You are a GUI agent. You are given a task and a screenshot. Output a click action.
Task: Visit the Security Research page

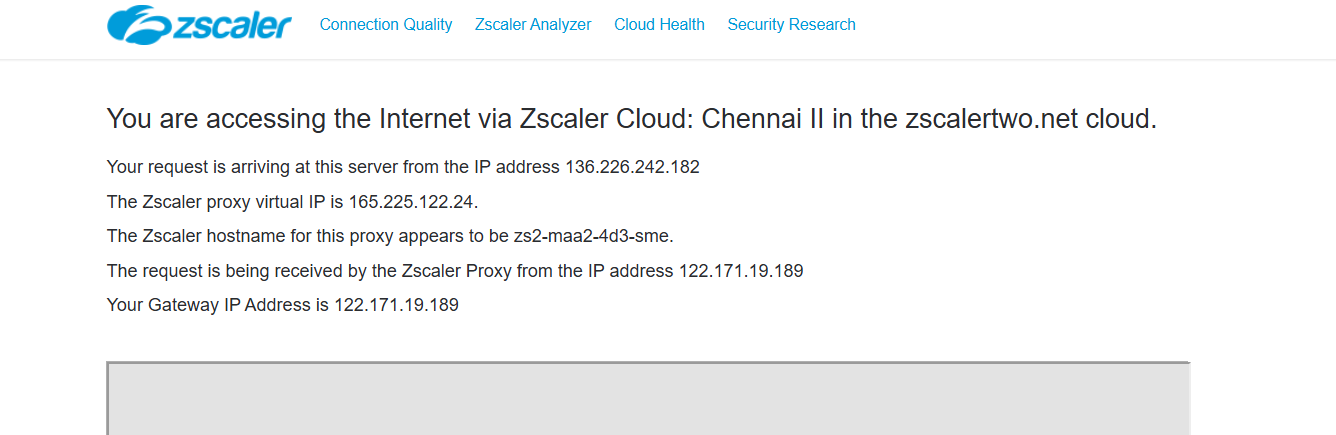click(791, 25)
